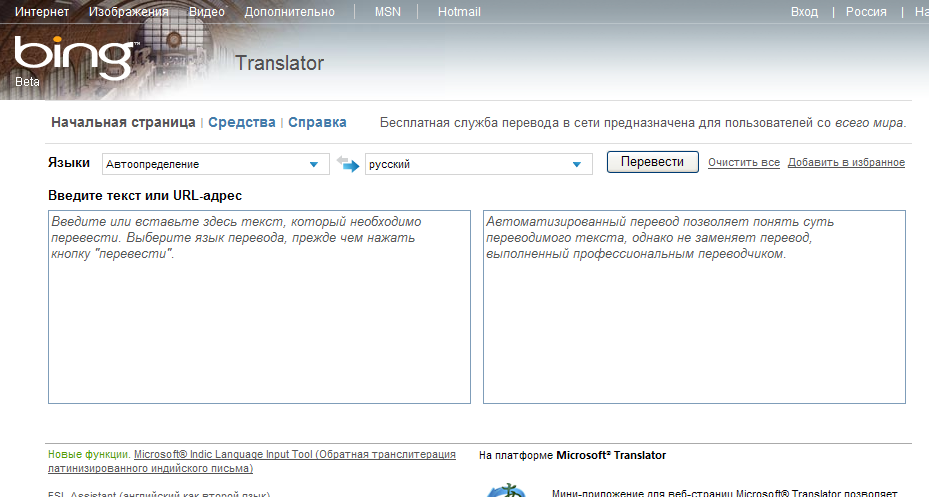The image size is (929, 497).
Task: Click Добавить в избранное link
Action: [x=846, y=162]
